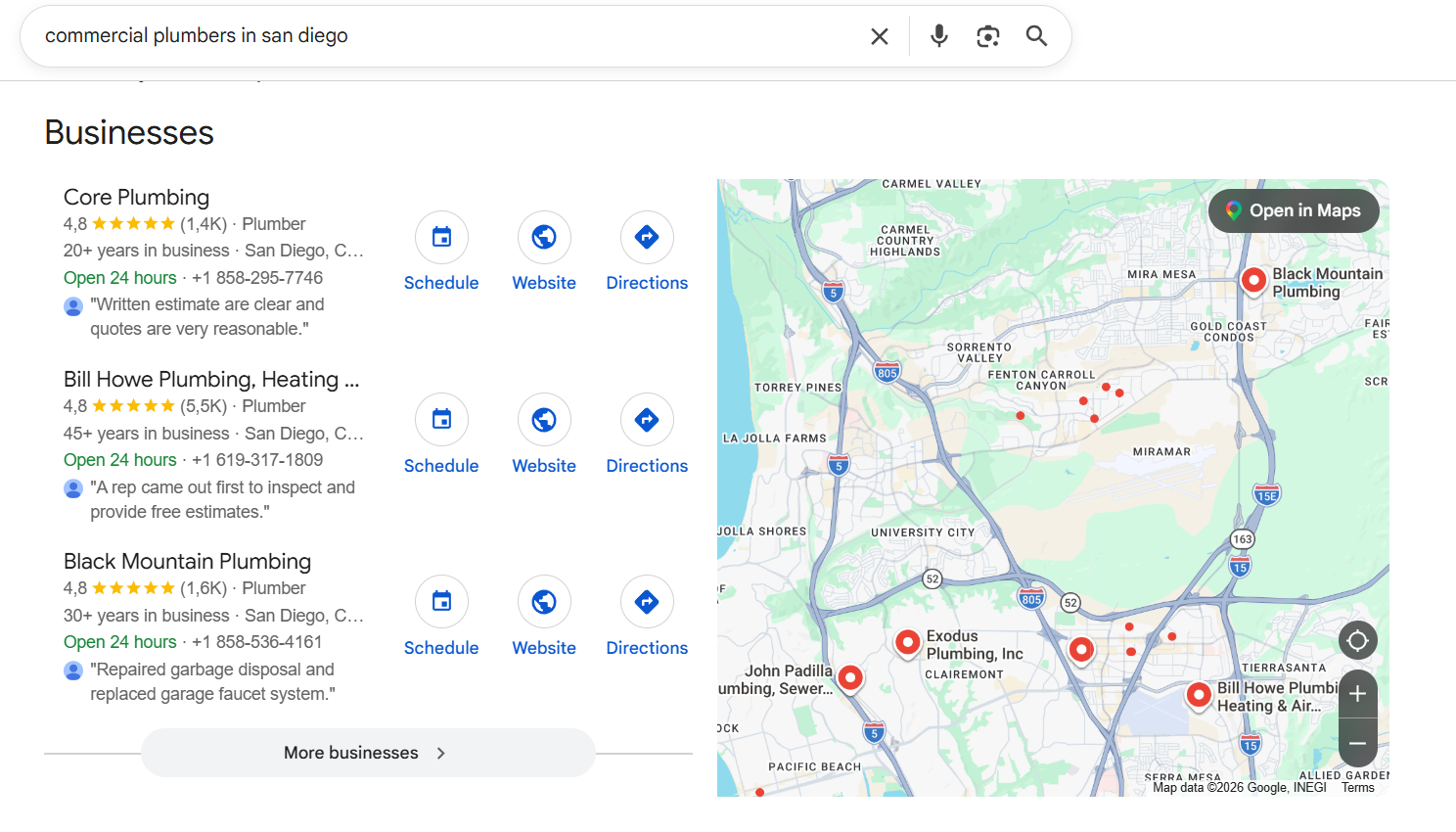Click the Black Mountain Plumbing map label

click(1327, 283)
